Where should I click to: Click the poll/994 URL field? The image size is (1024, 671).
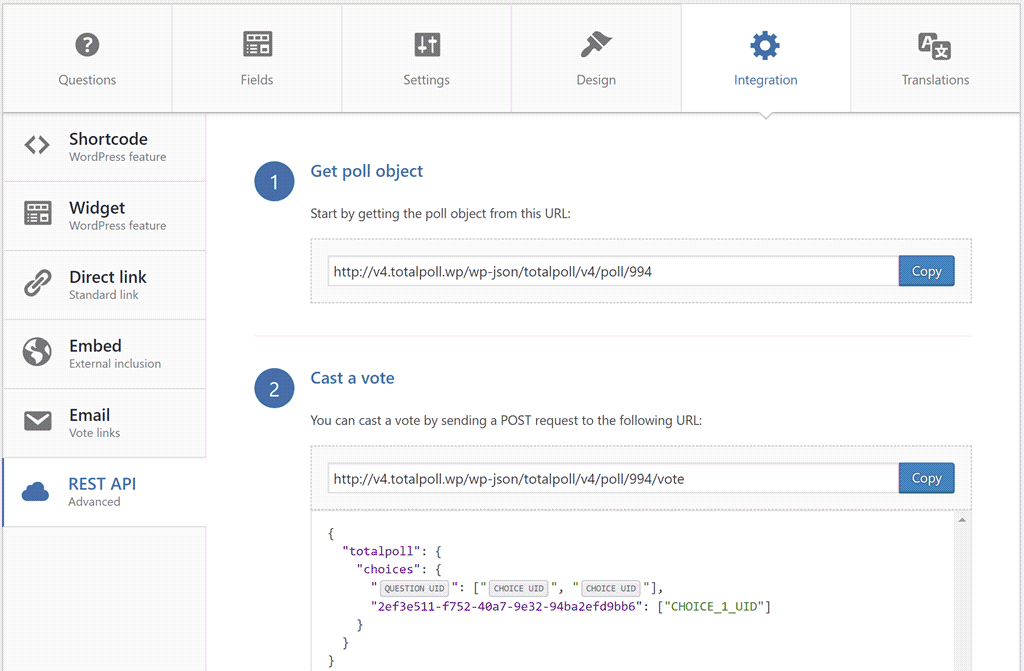tap(613, 271)
